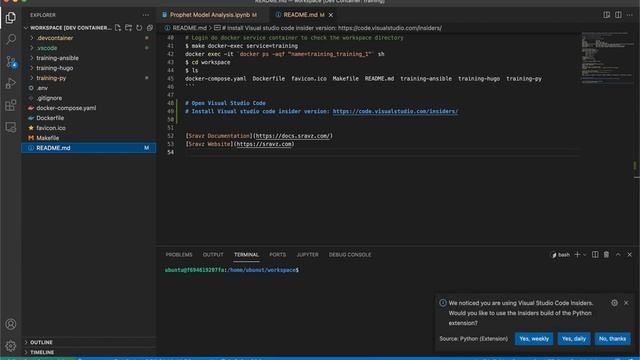Open the Remote Explorer view
Screen dimensions: 640x360
[x=11, y=127]
